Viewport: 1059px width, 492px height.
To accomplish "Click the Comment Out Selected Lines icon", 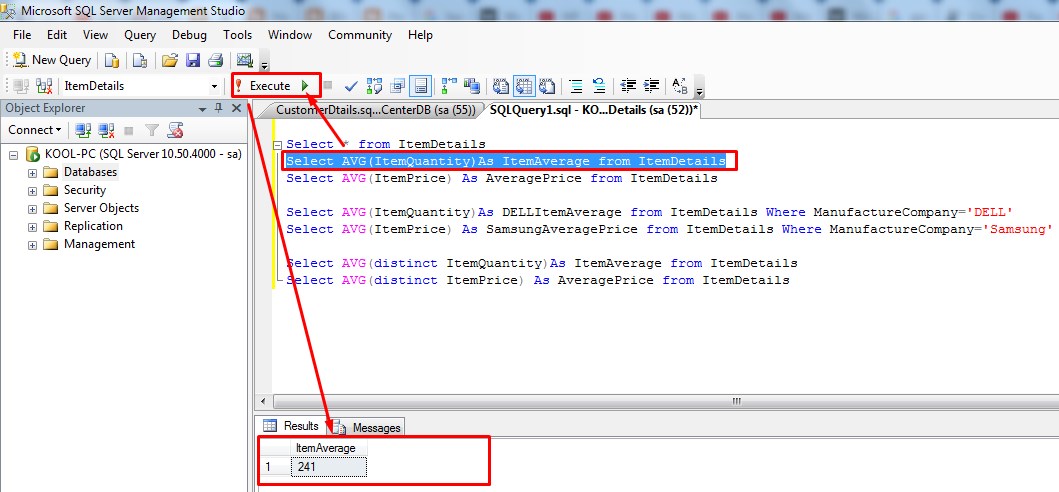I will [575, 86].
